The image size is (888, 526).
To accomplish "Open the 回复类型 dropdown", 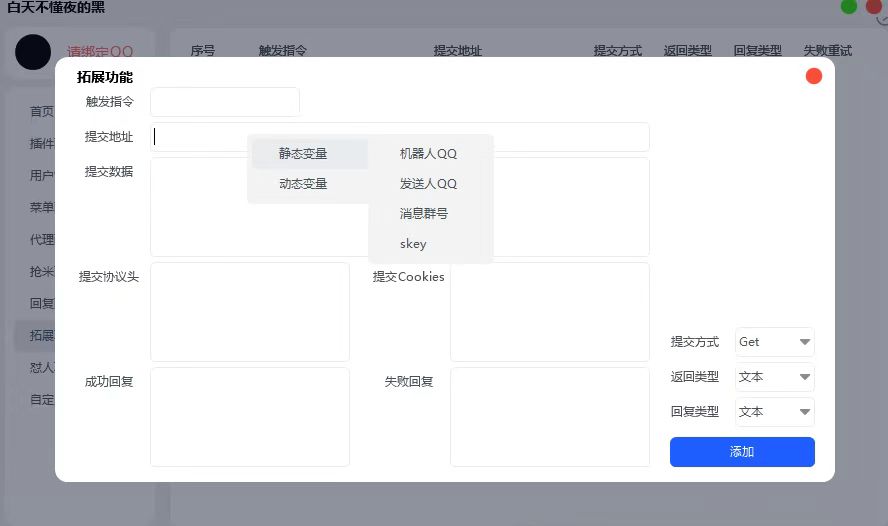I will [x=774, y=412].
